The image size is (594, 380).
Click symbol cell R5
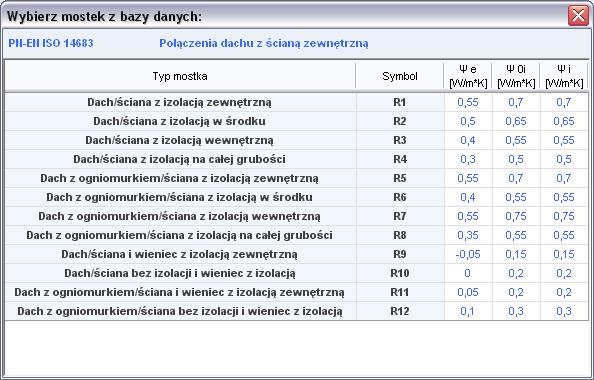(x=400, y=178)
